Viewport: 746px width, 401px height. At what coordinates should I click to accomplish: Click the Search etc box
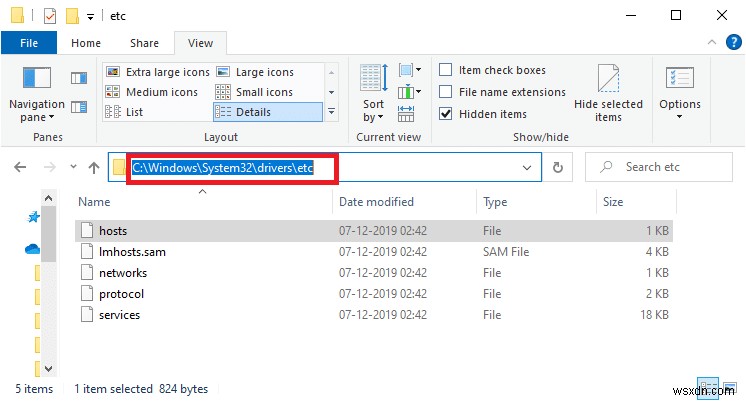pos(658,167)
